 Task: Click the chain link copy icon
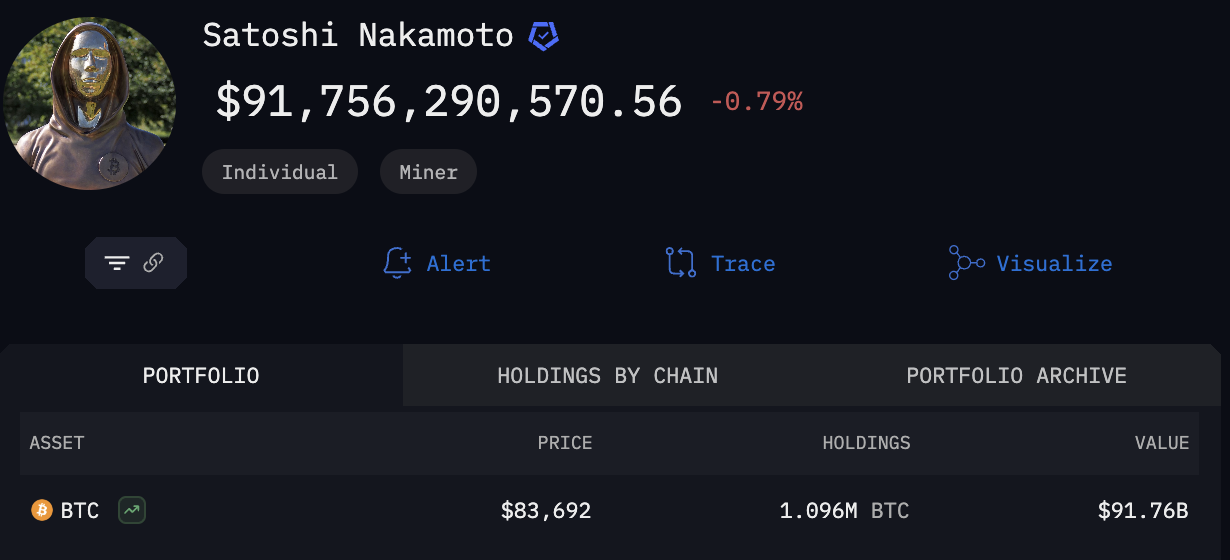pyautogui.click(x=153, y=263)
